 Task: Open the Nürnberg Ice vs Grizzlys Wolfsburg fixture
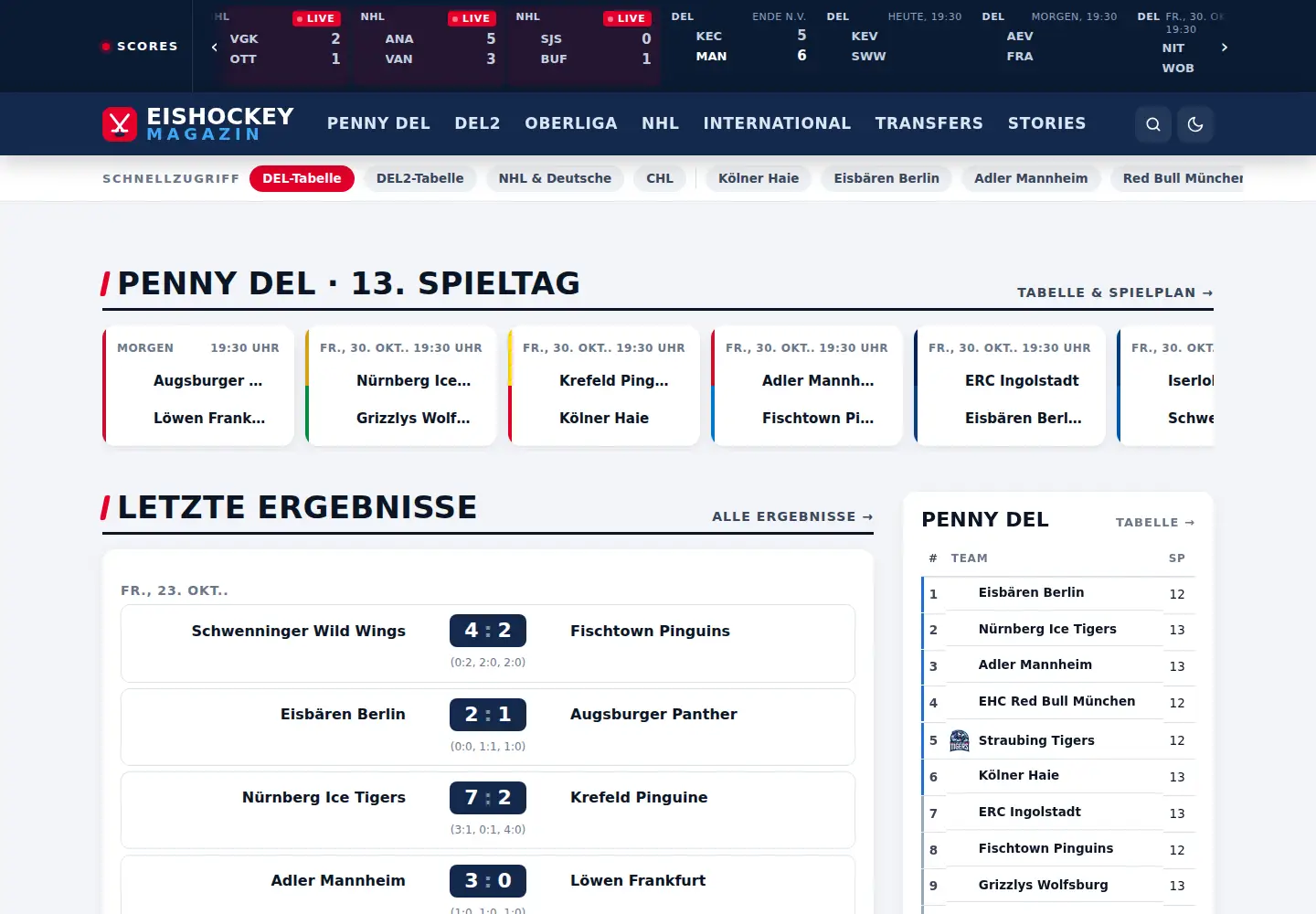pyautogui.click(x=401, y=386)
